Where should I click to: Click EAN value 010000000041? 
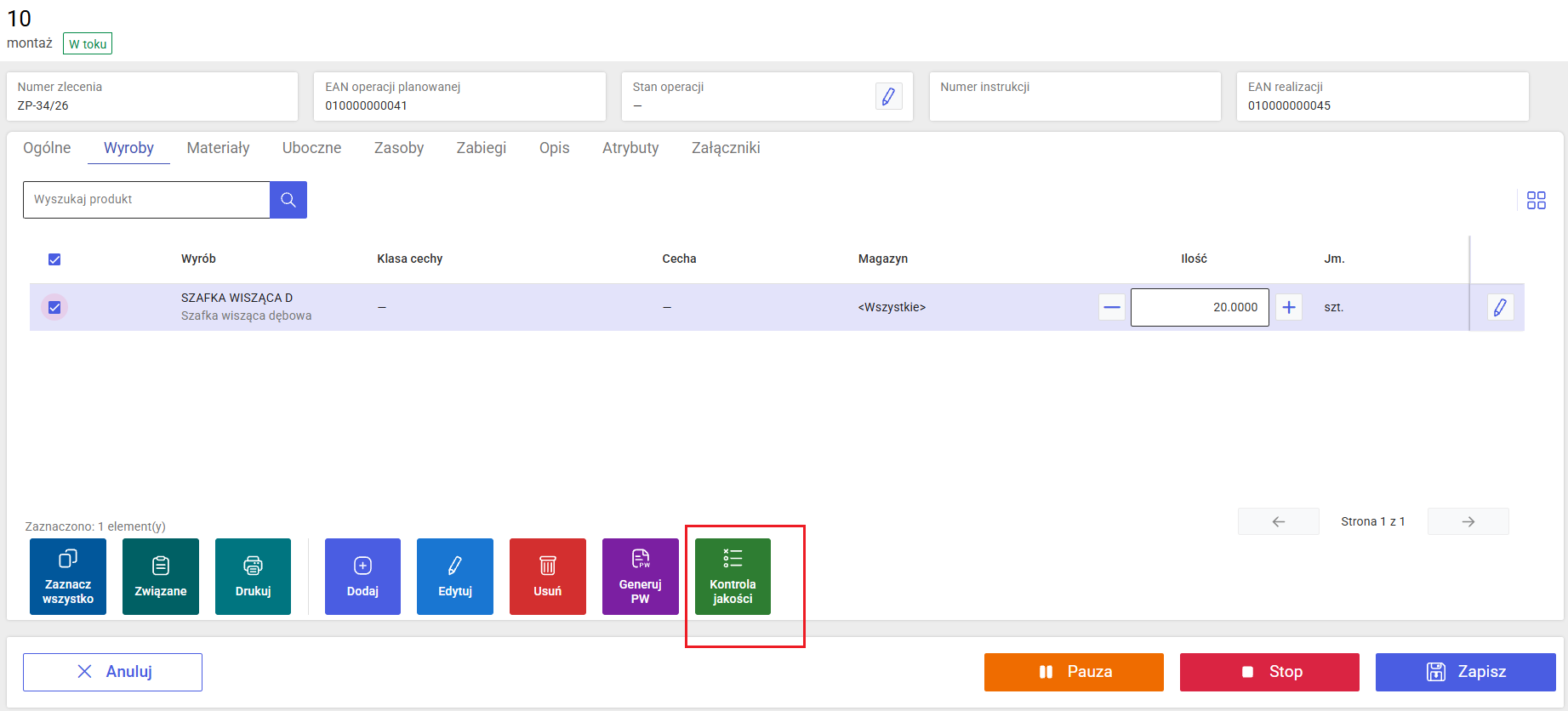(366, 105)
